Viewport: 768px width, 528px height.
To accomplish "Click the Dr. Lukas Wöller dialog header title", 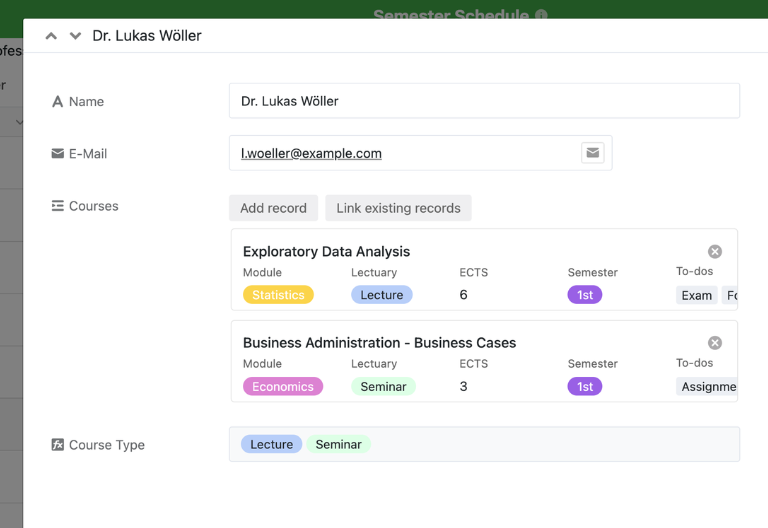I will [147, 36].
